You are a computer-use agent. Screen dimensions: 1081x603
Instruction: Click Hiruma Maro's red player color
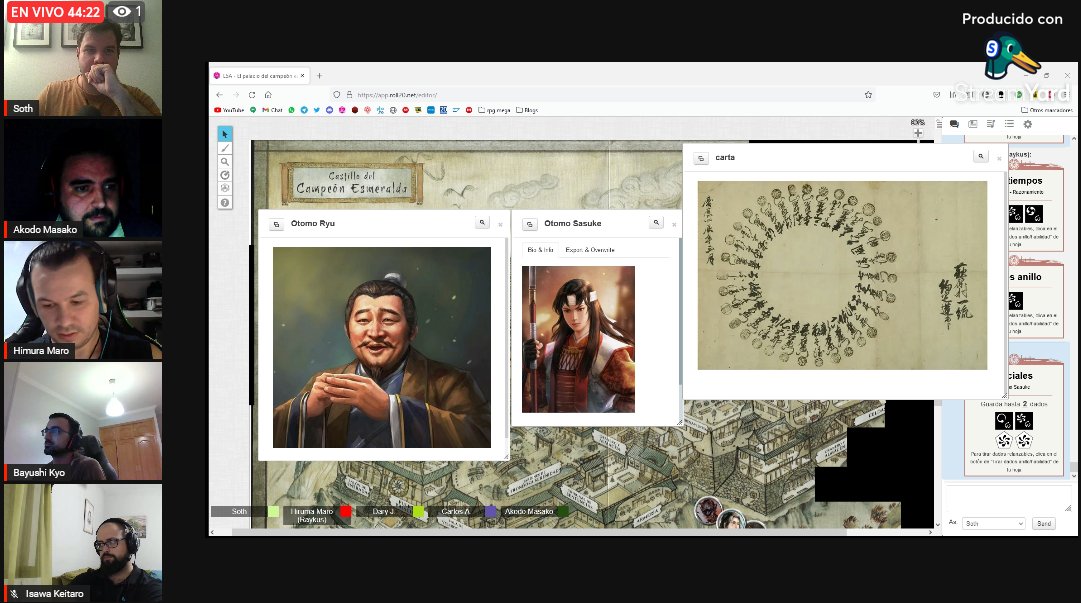click(345, 511)
